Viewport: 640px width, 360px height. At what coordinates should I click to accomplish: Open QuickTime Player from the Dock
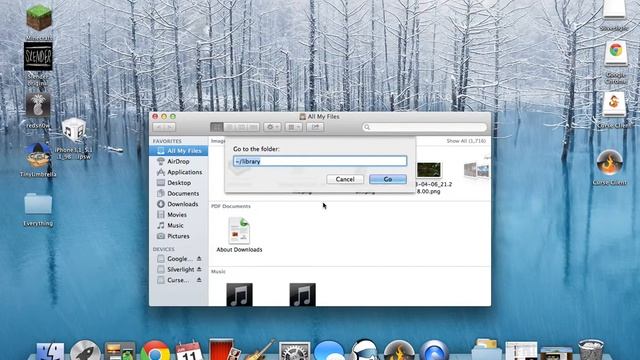[434, 351]
